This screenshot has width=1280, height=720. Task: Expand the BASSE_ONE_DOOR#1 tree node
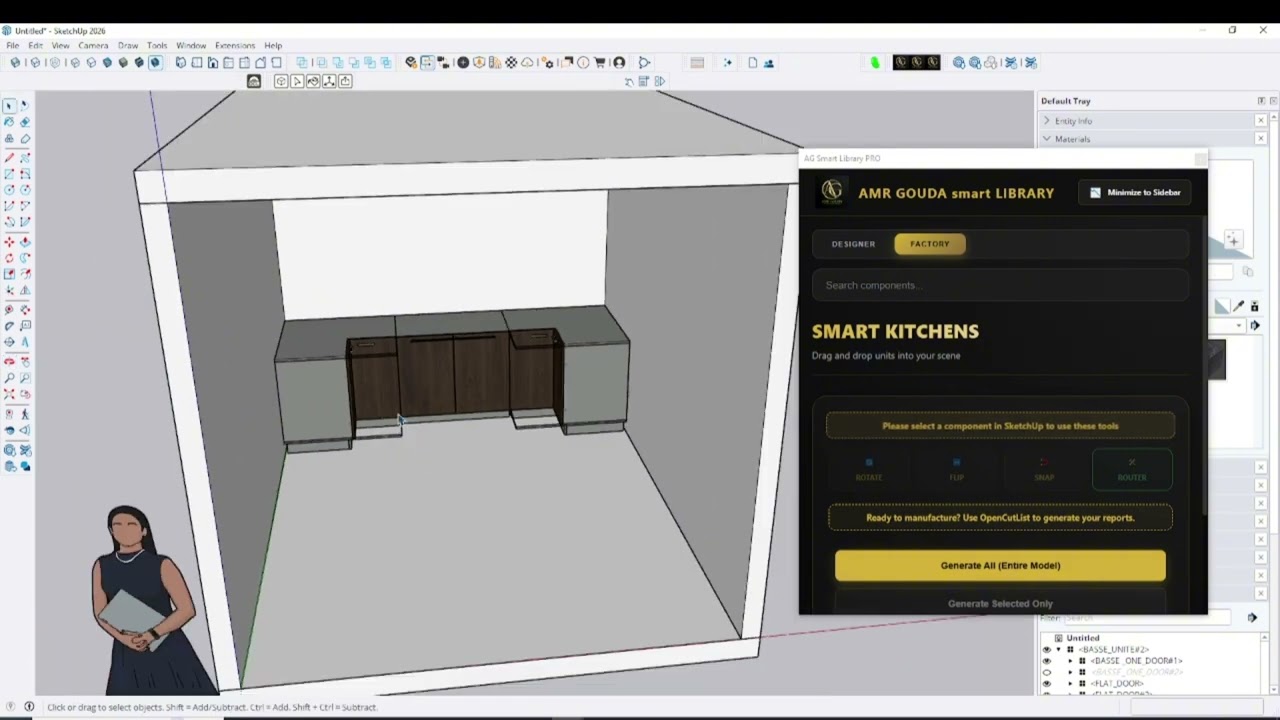[1070, 661]
